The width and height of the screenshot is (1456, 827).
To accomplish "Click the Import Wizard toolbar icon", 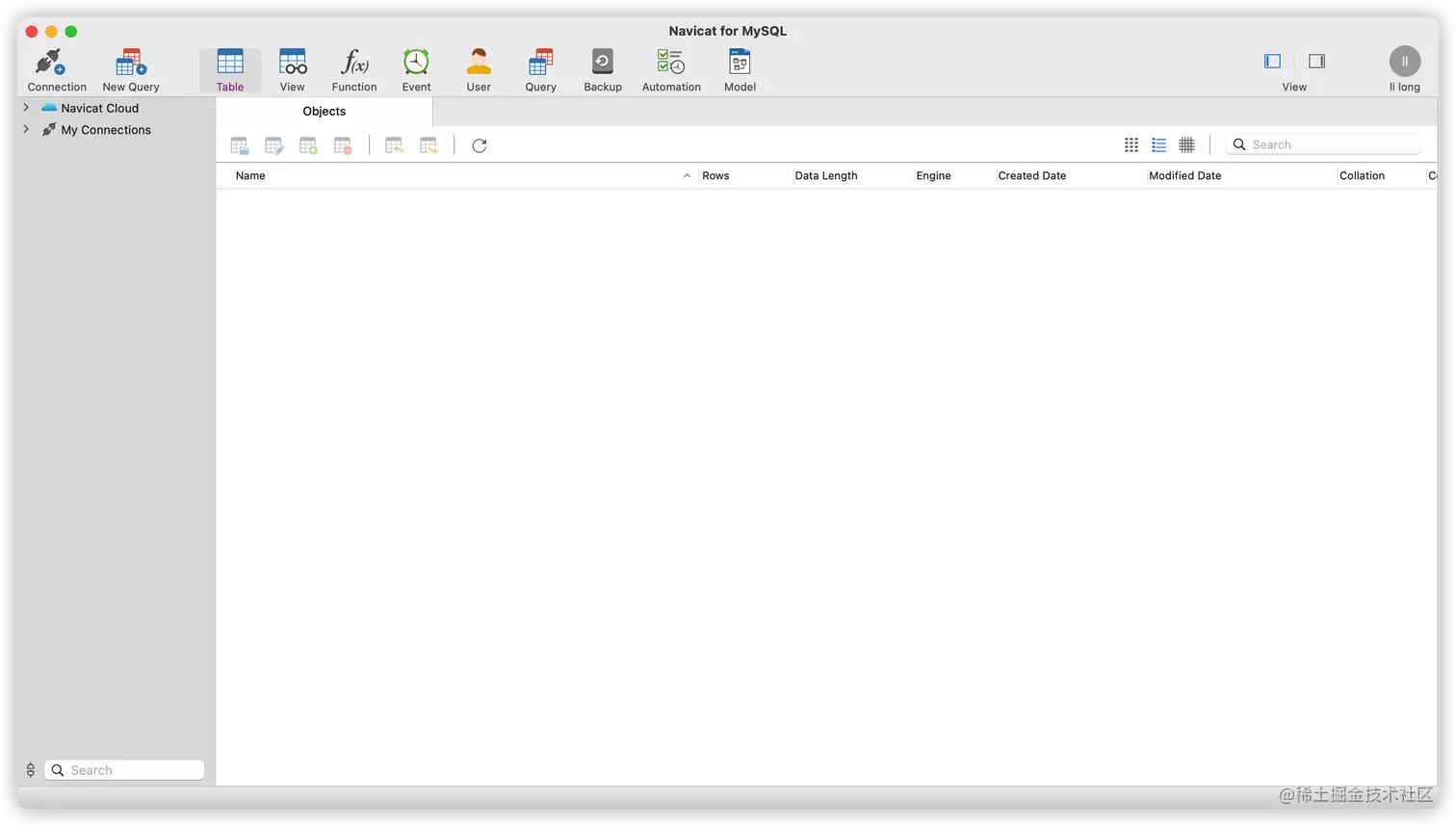I will [394, 145].
